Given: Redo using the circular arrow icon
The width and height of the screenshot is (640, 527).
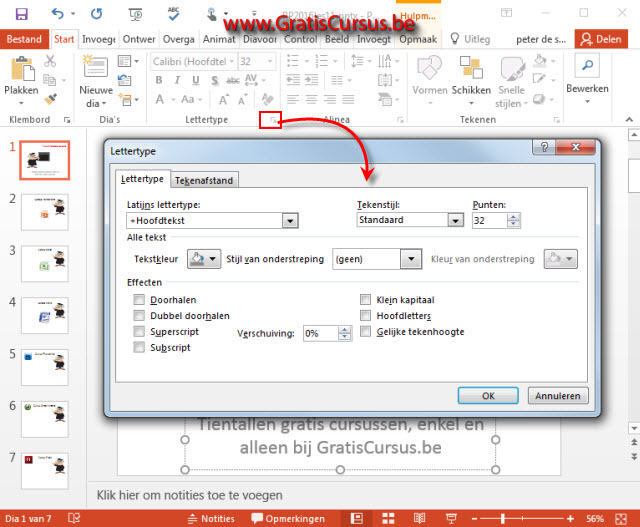Looking at the screenshot, I should coord(96,14).
